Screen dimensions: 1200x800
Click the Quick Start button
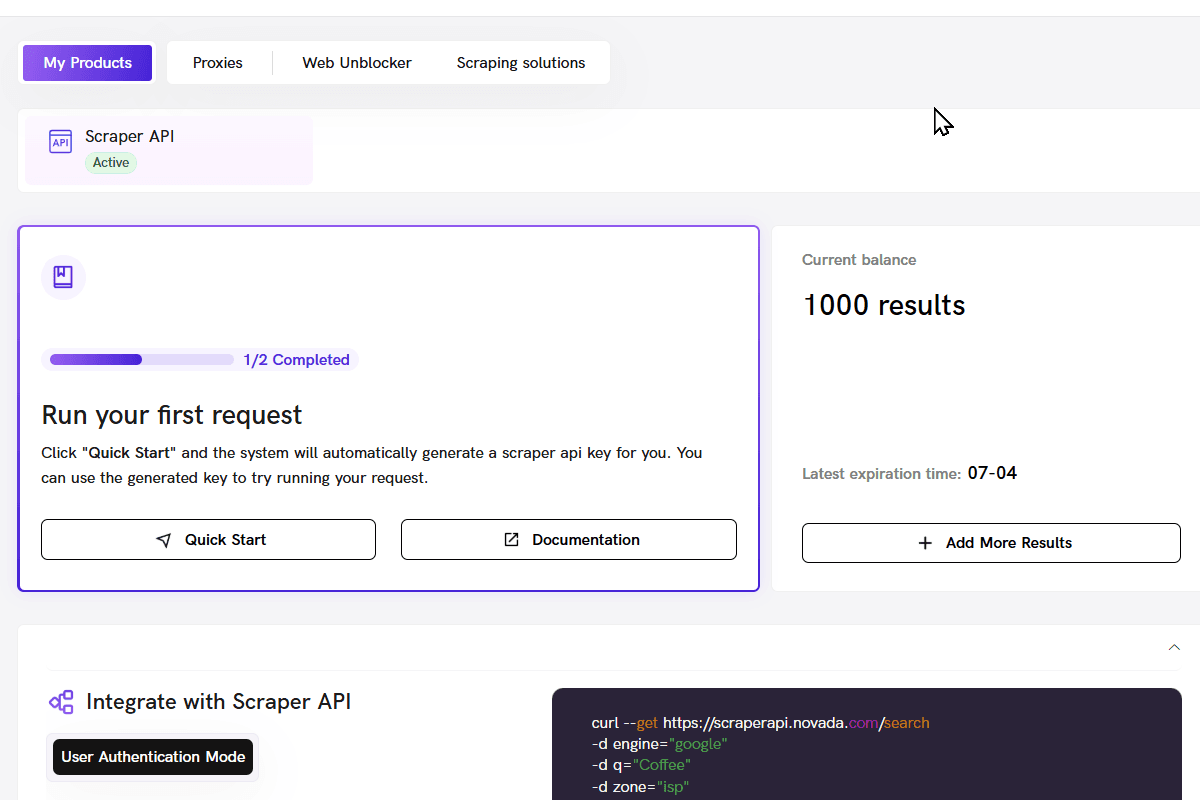click(208, 540)
